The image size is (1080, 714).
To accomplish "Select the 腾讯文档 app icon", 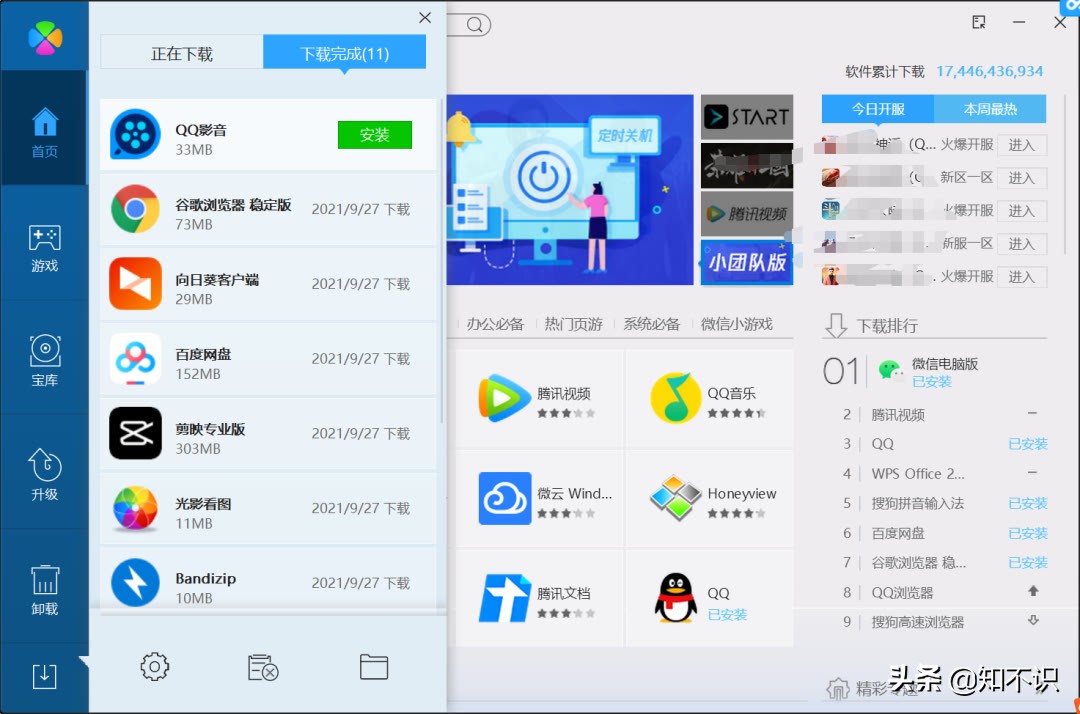I will click(504, 598).
